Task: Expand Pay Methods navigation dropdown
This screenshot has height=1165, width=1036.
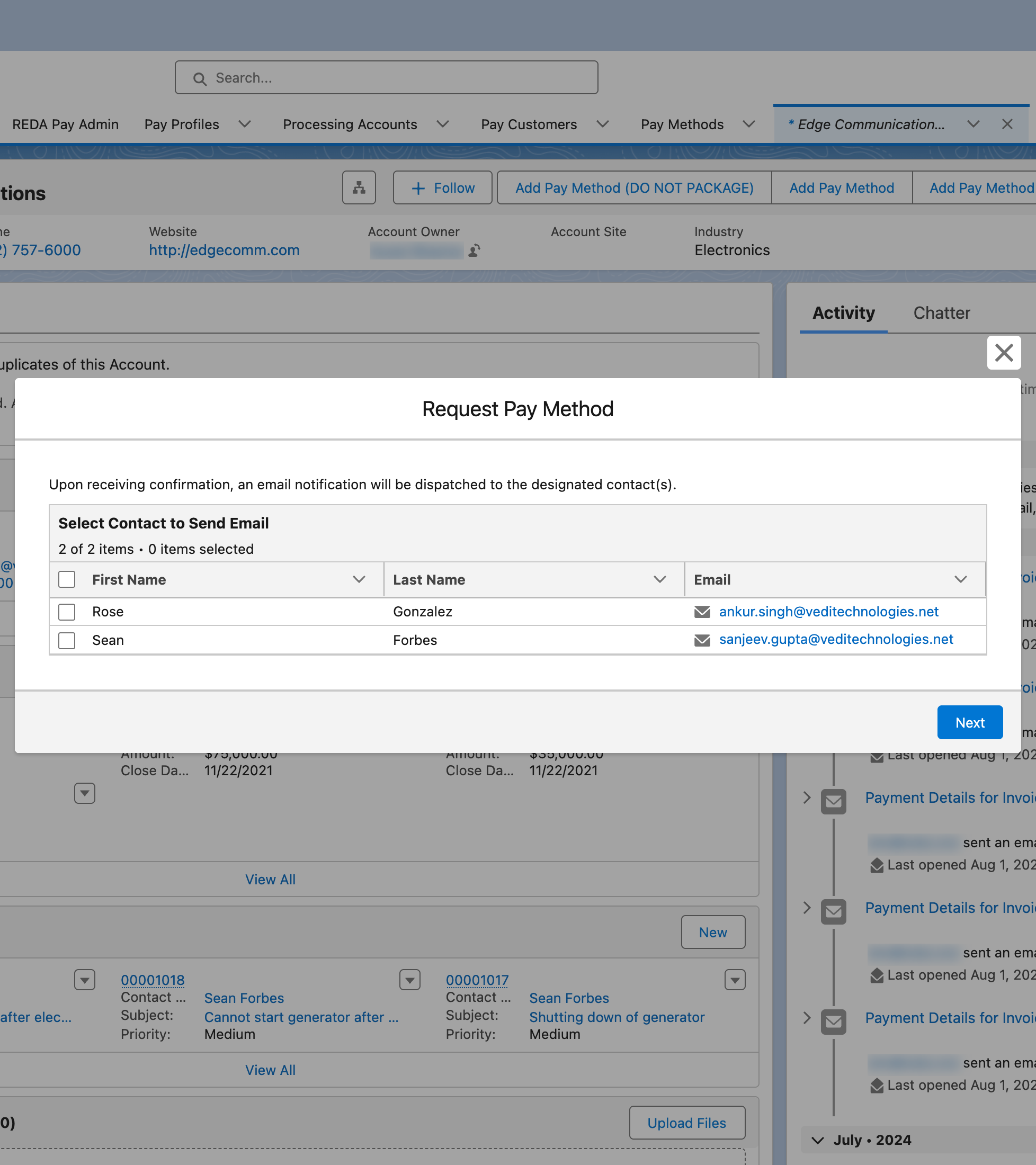Action: tap(749, 124)
